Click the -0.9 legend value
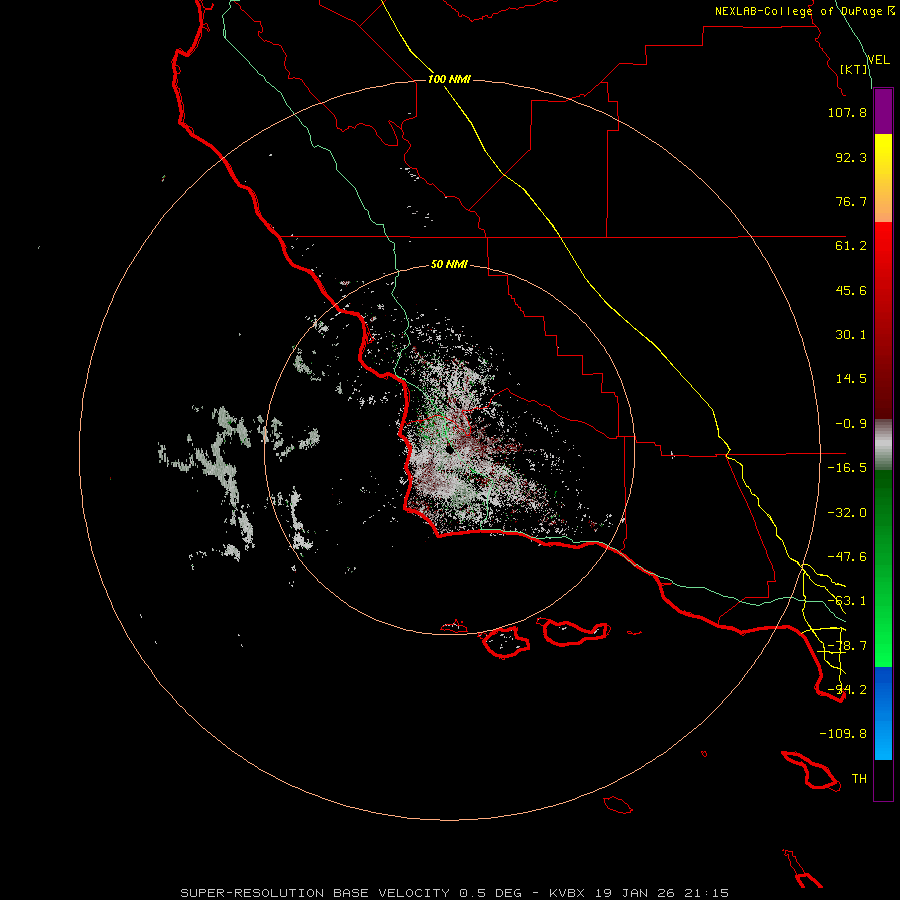Image resolution: width=900 pixels, height=900 pixels. tap(851, 424)
